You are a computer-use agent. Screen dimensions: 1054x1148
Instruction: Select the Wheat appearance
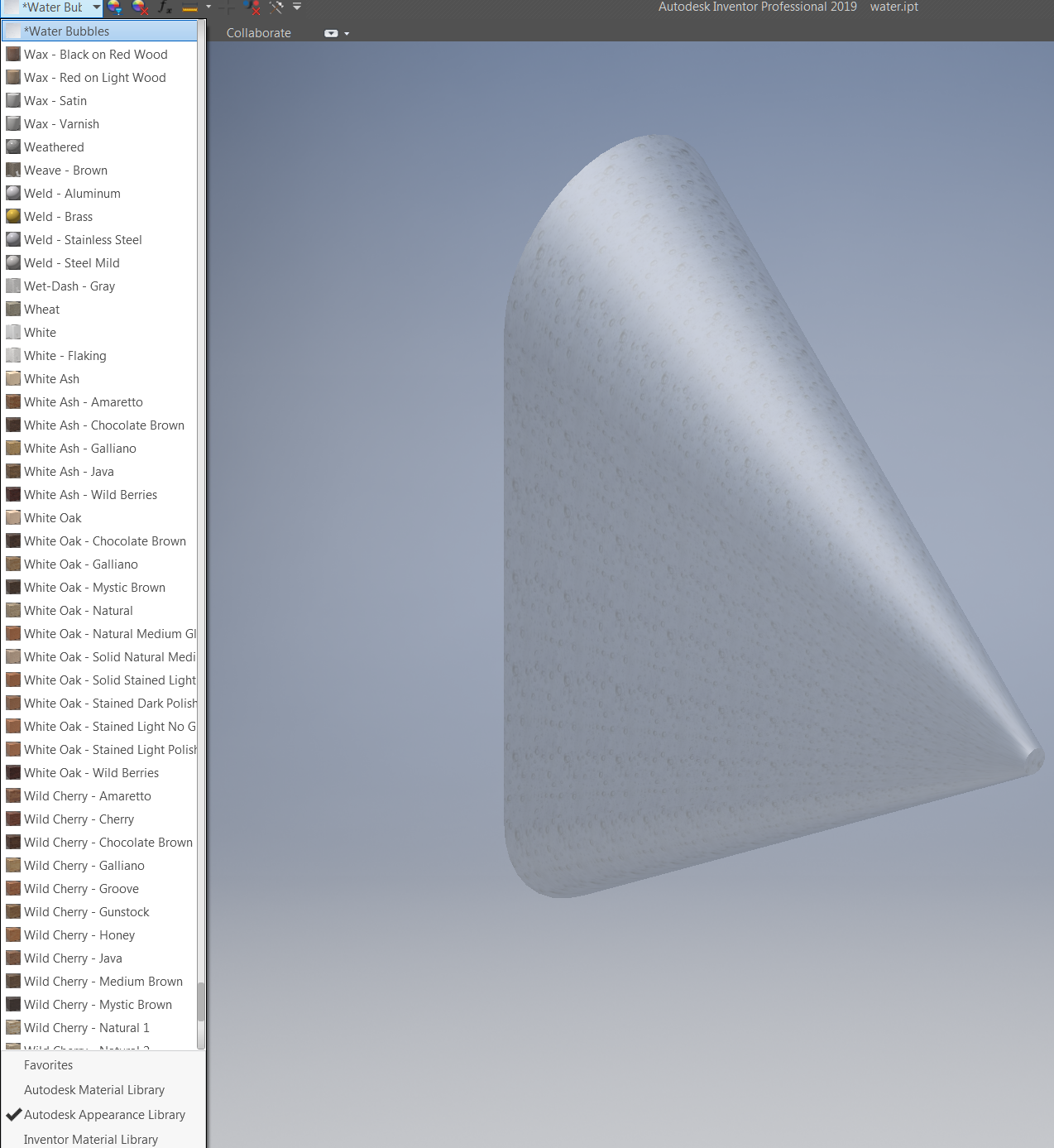click(99, 310)
